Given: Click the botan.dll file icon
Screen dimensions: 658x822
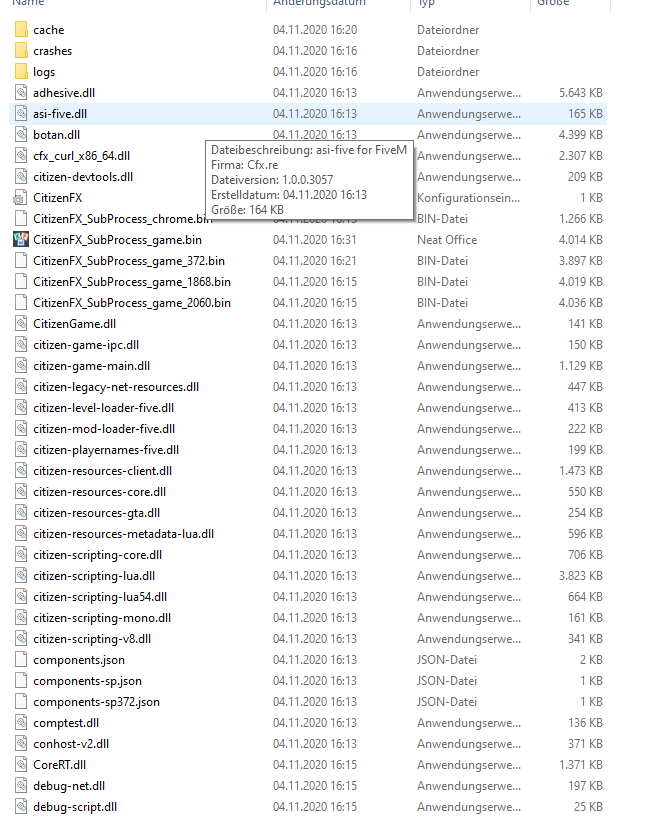Looking at the screenshot, I should coord(21,135).
